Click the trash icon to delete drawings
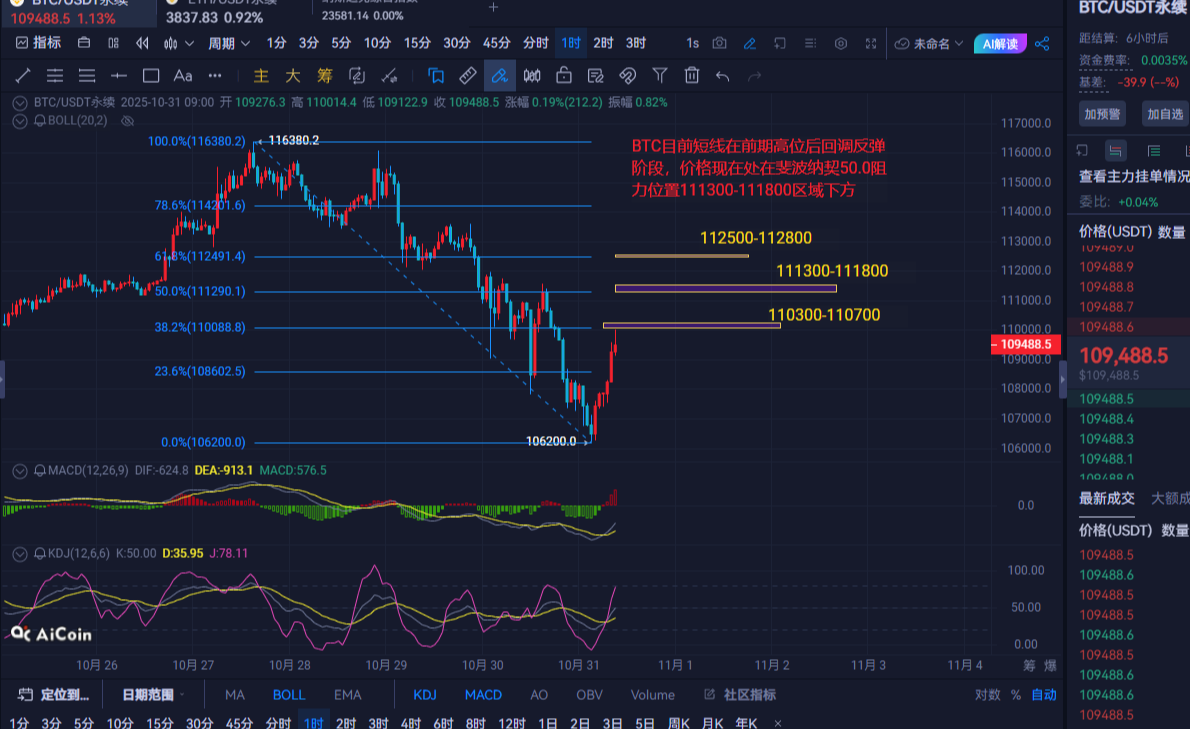1190x729 pixels. (x=691, y=75)
